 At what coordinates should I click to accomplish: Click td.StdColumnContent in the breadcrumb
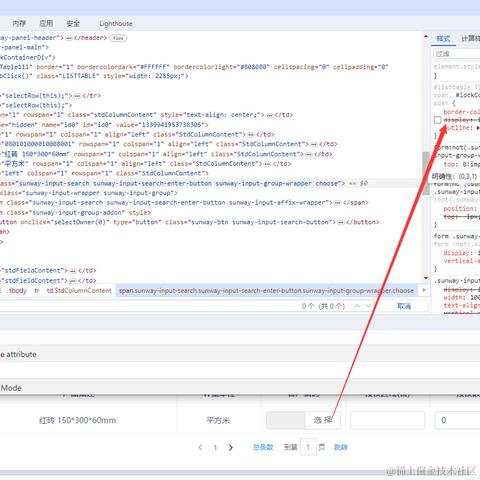(x=79, y=291)
